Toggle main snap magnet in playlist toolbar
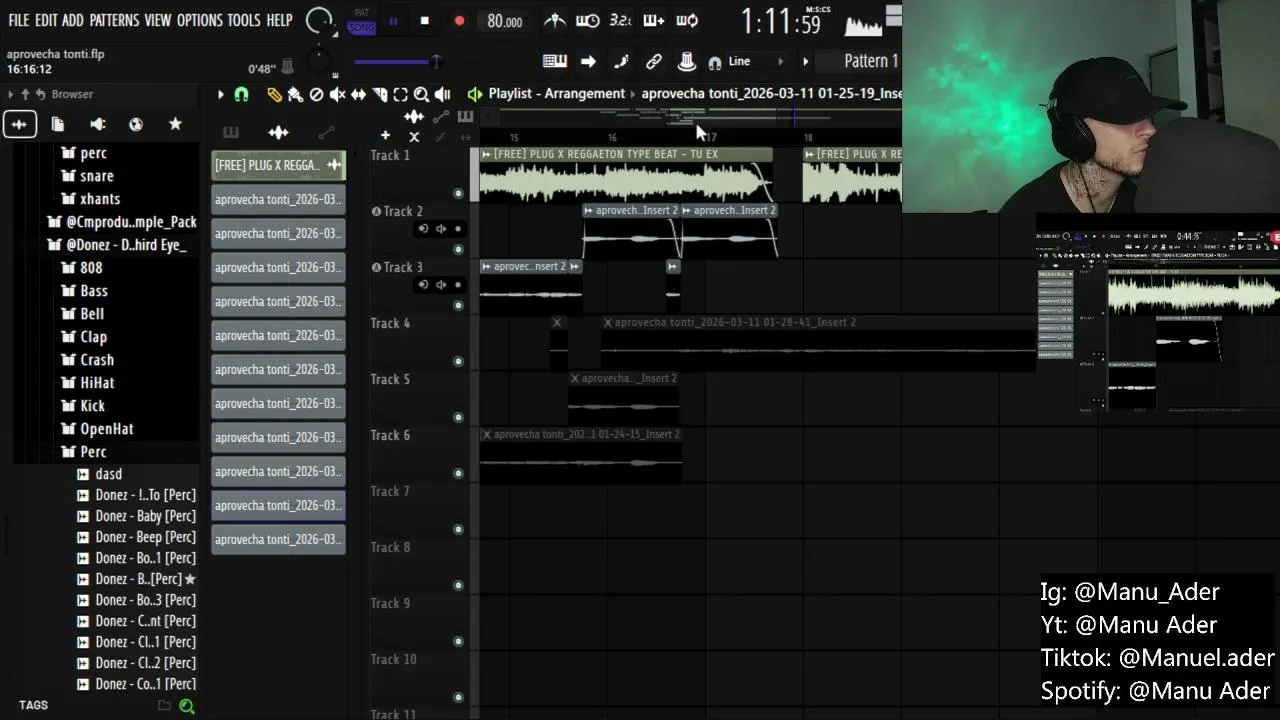1280x720 pixels. click(x=241, y=94)
